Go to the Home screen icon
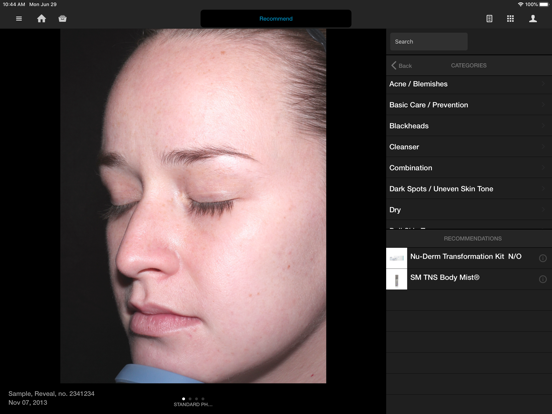552x414 pixels. tap(42, 19)
